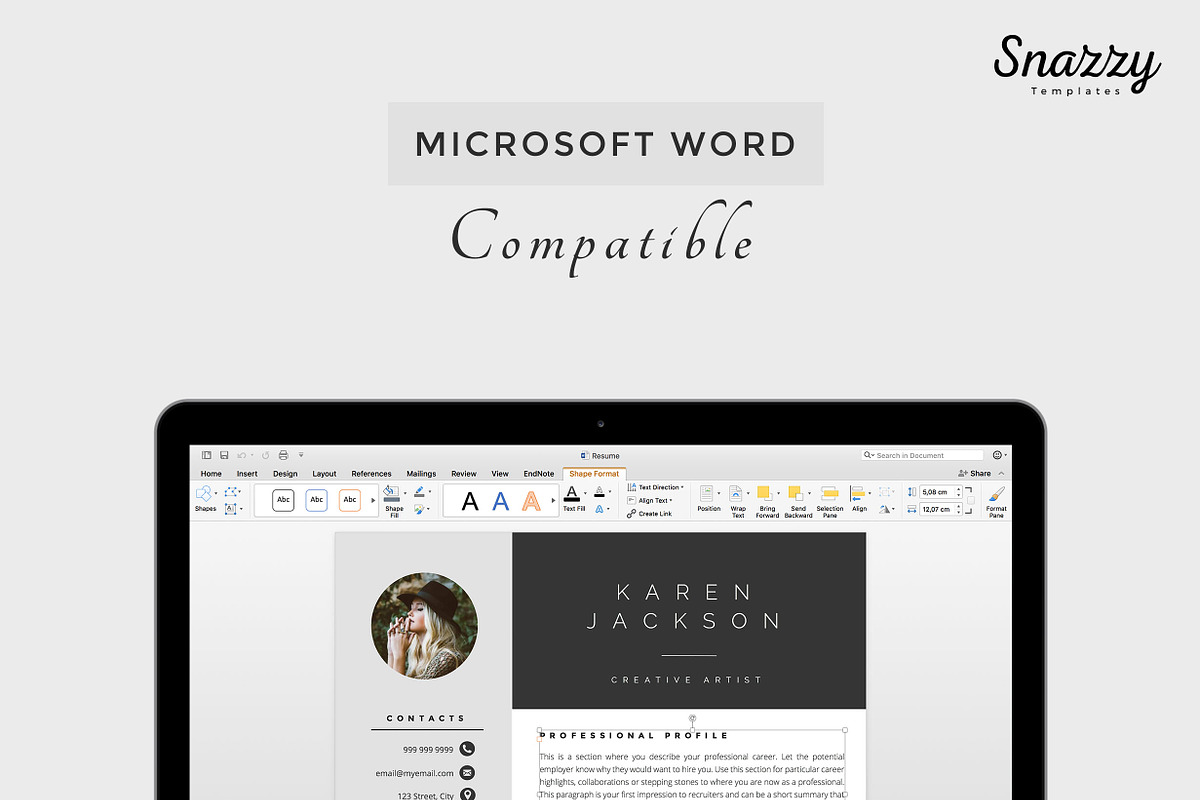Open the Wrap Text options
Image resolution: width=1200 pixels, height=800 pixels.
pyautogui.click(x=738, y=501)
